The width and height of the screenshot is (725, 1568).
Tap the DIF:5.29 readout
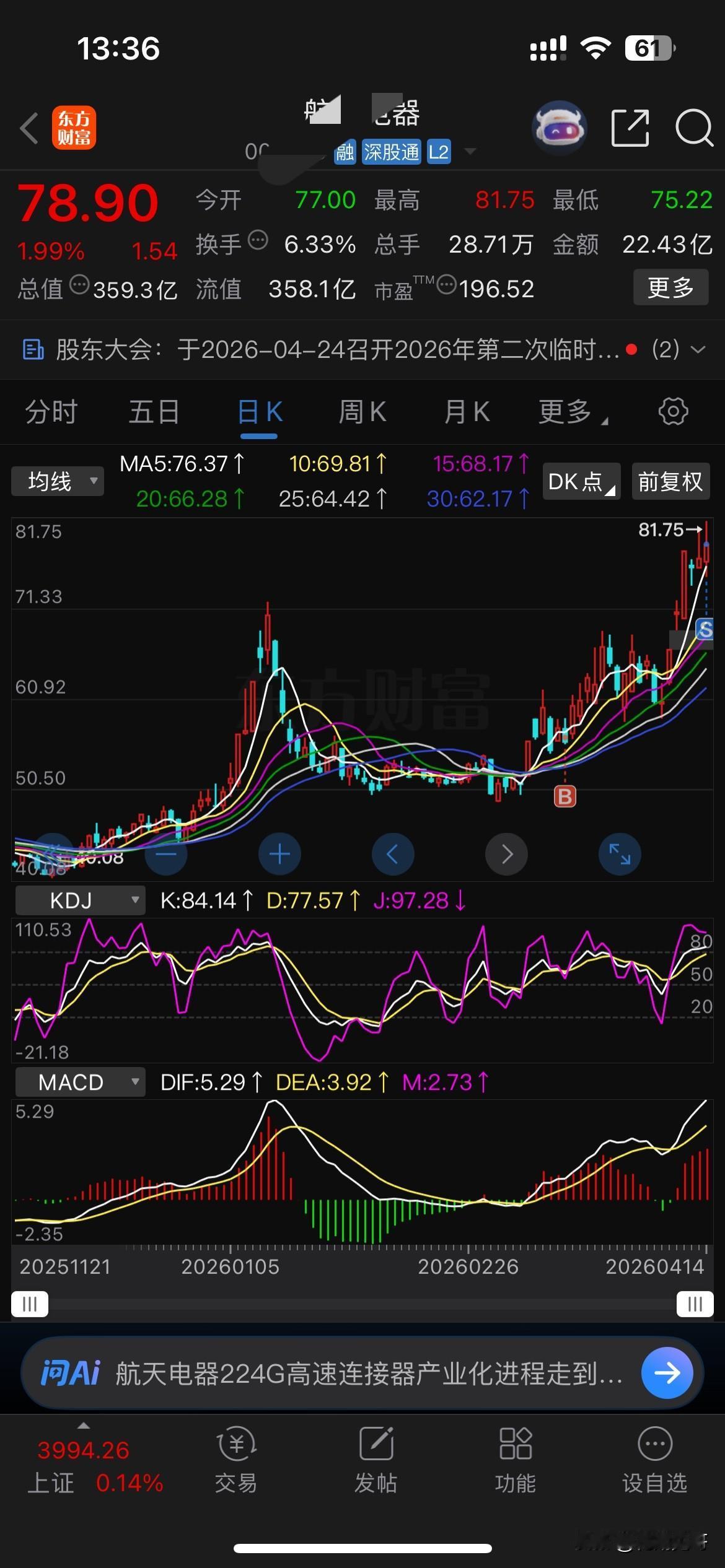click(211, 1082)
